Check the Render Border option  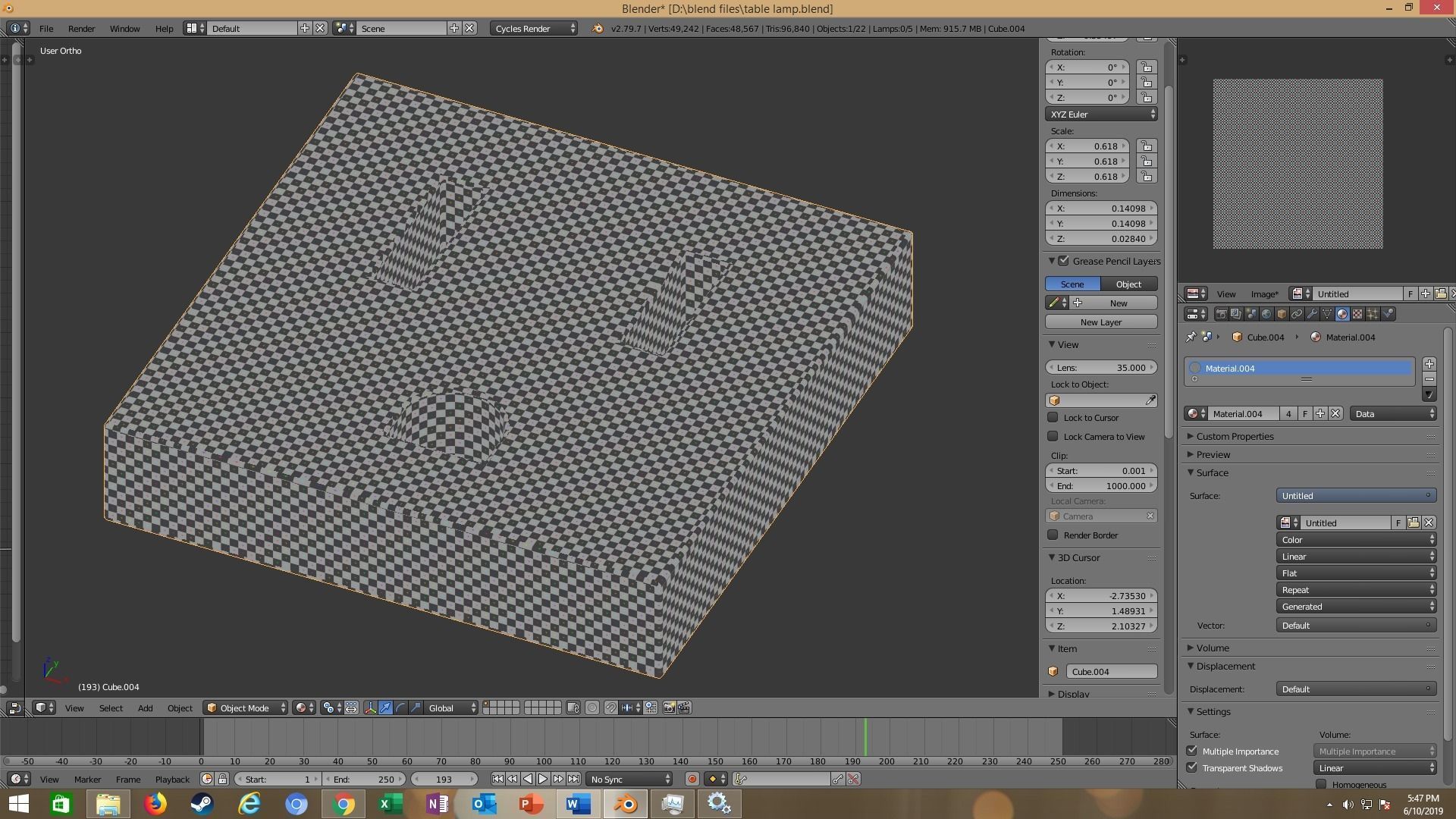tap(1053, 535)
